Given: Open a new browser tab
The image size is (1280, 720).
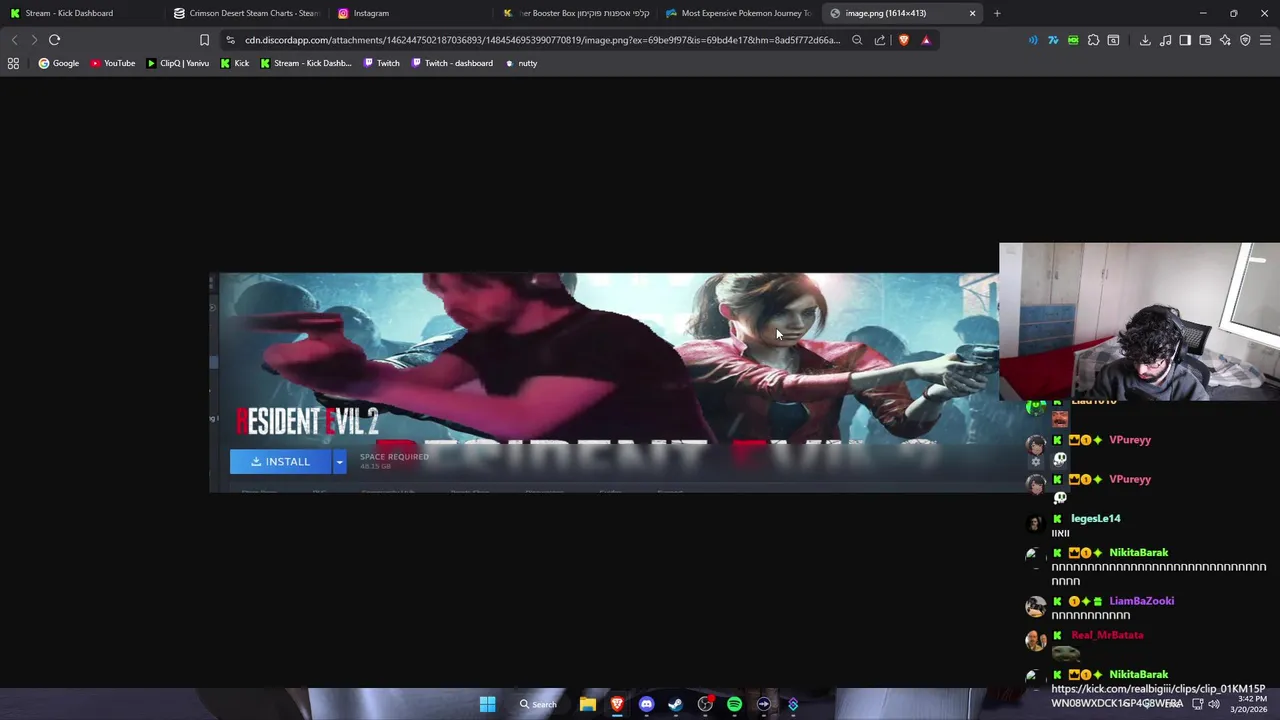Looking at the screenshot, I should coord(997,13).
